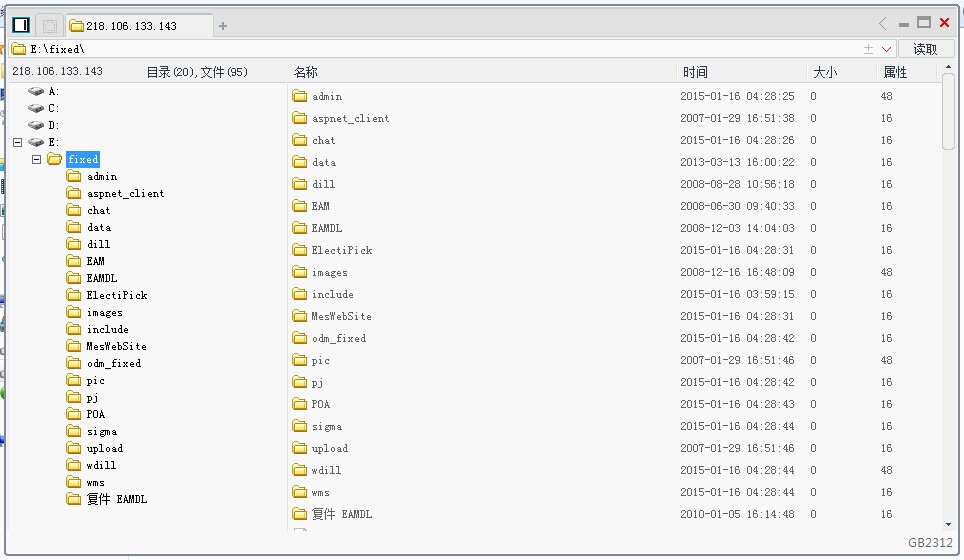The width and height of the screenshot is (964, 560).
Task: Sort by the 大小 column header
Action: pos(825,73)
